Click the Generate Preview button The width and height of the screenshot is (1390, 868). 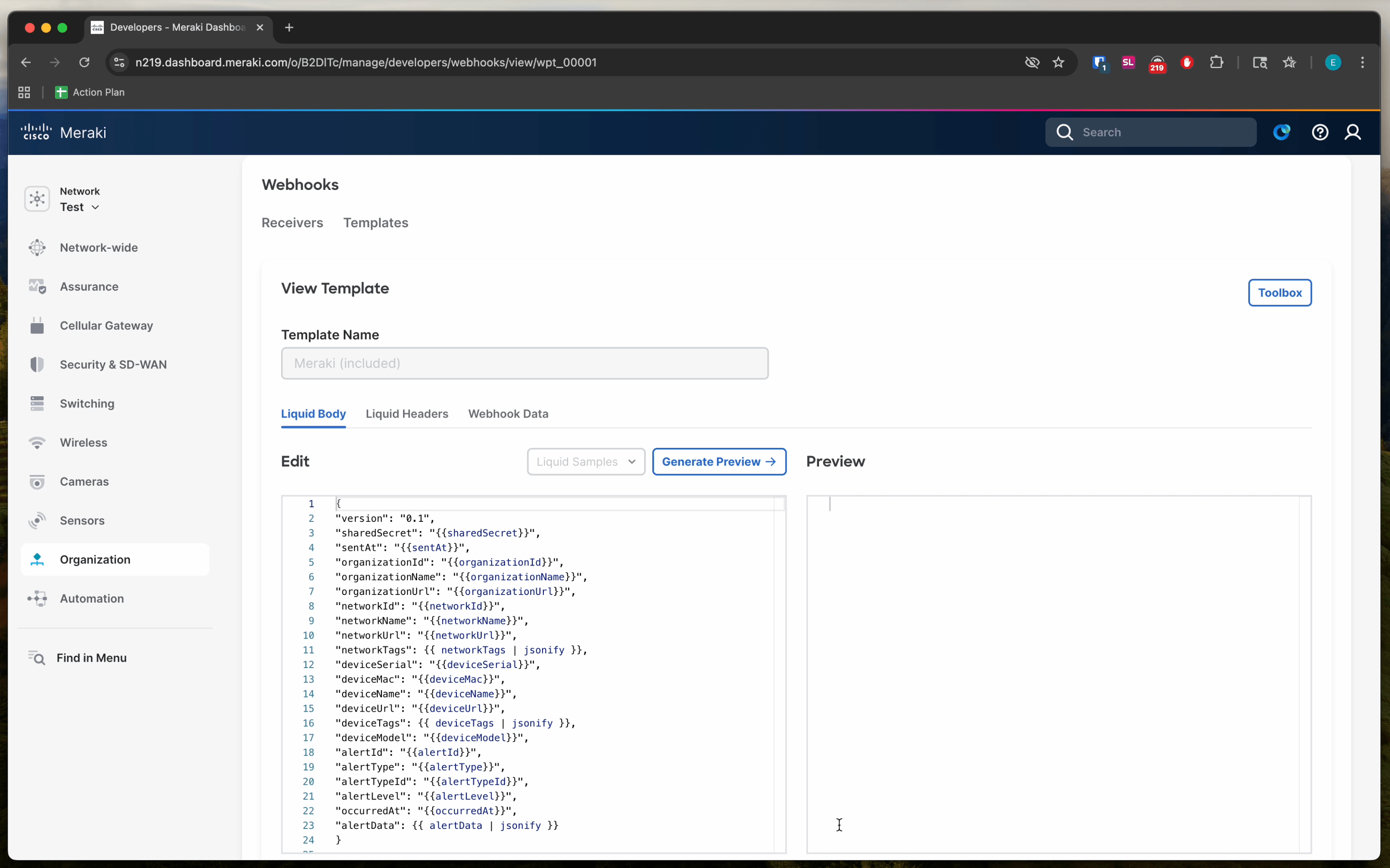[x=719, y=462]
